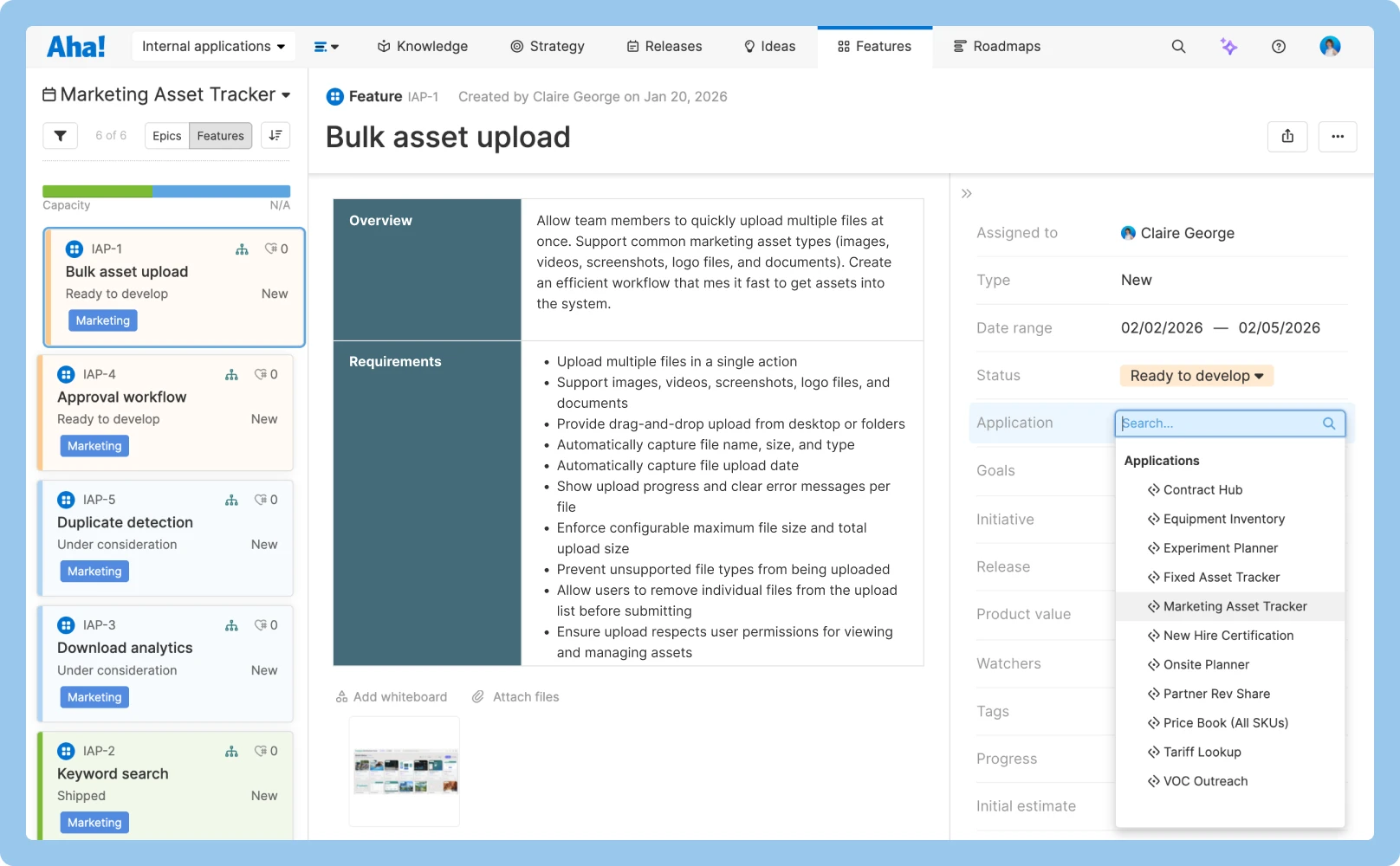This screenshot has height=866, width=1400.
Task: Click the Application search input field
Action: coord(1222,423)
